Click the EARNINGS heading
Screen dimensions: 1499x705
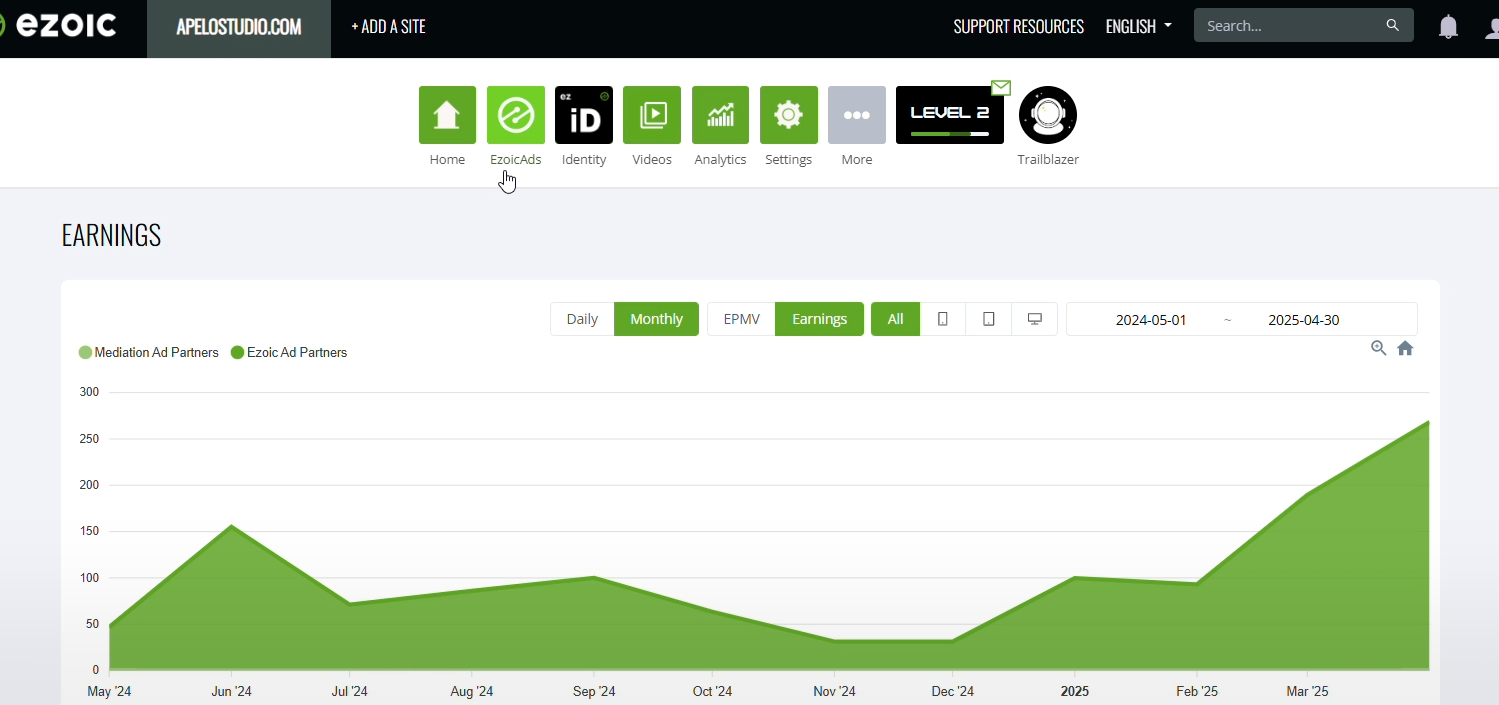[111, 236]
